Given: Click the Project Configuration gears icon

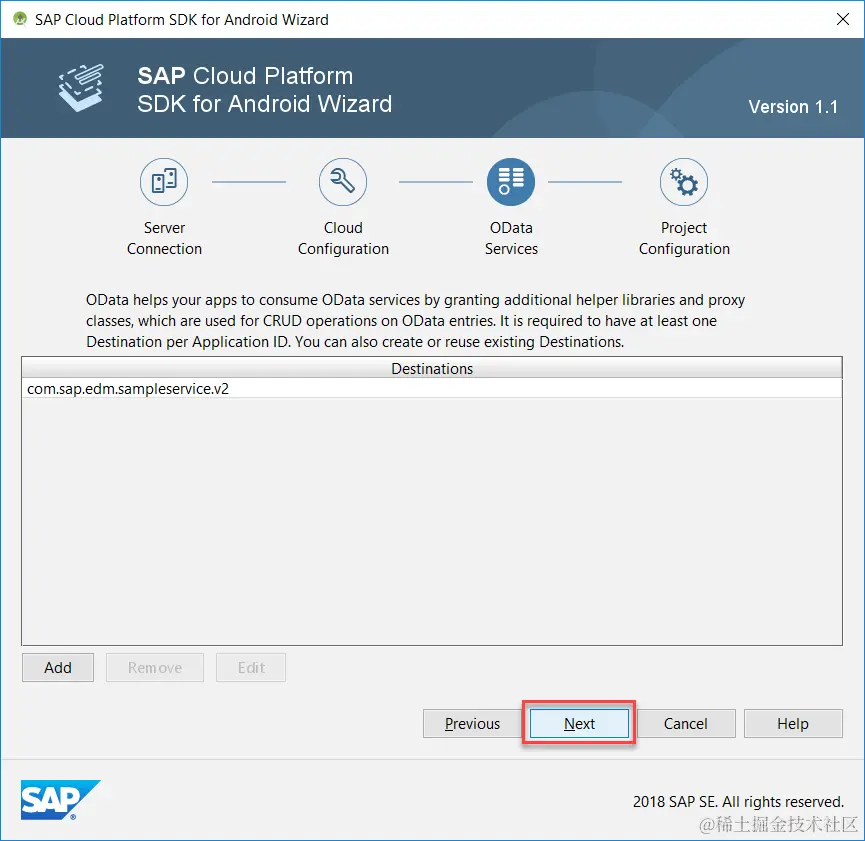Looking at the screenshot, I should [x=684, y=182].
